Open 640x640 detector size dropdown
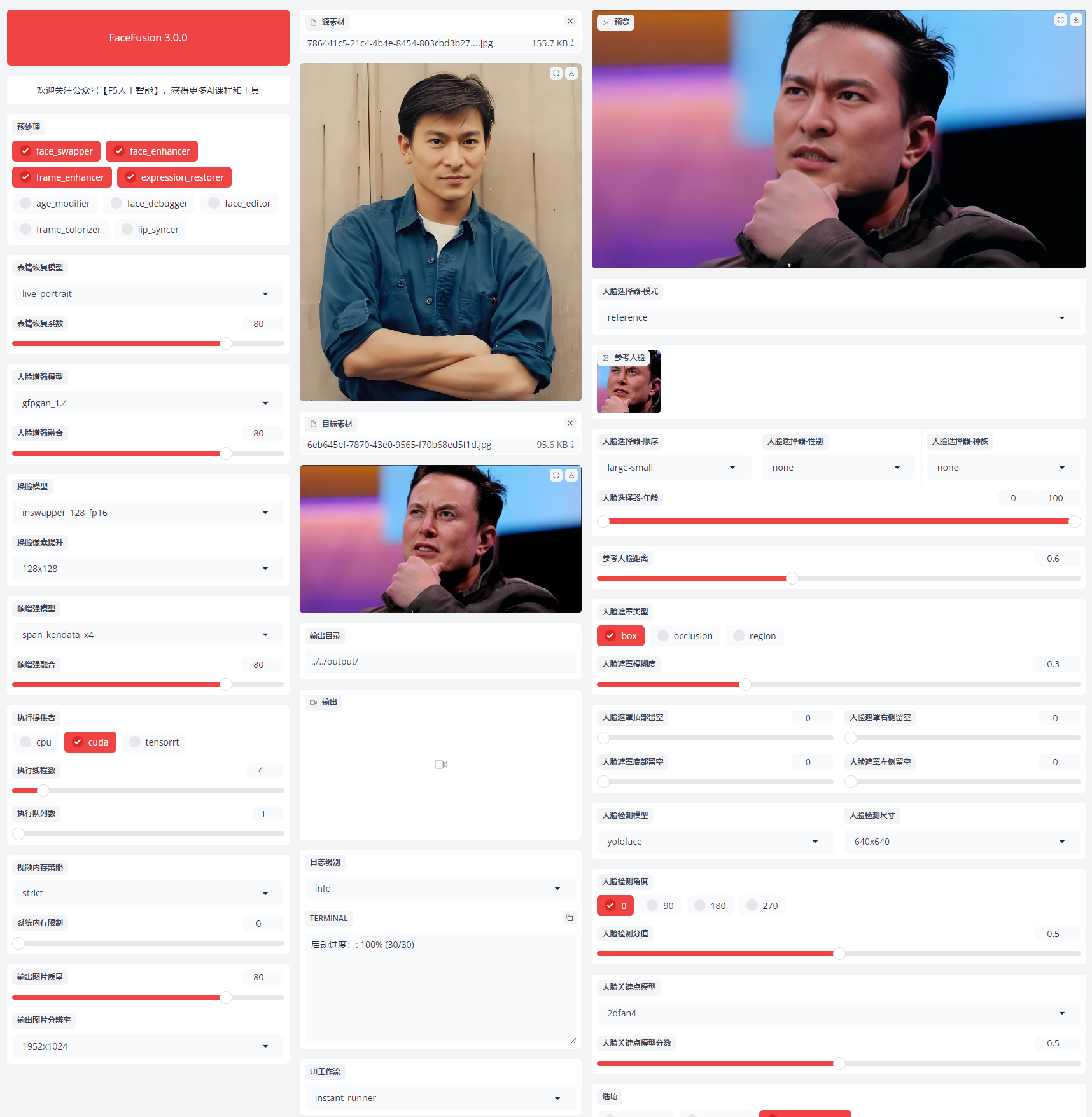Viewport: 1092px width, 1117px height. pyautogui.click(x=962, y=842)
